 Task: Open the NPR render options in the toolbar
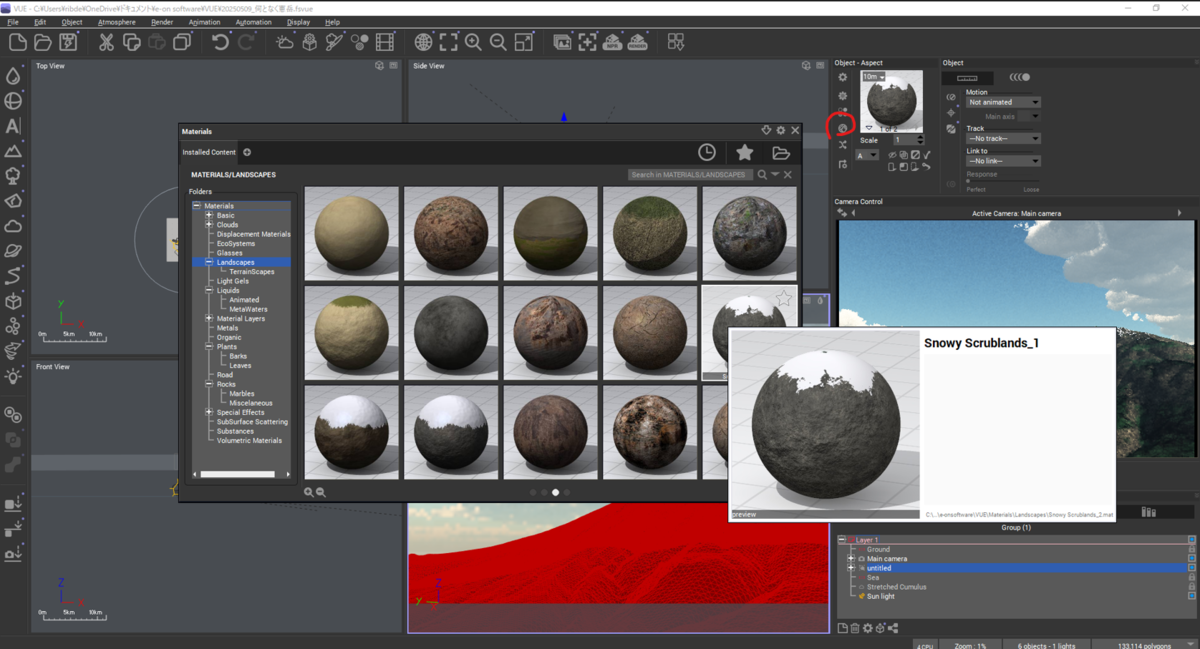click(x=610, y=41)
